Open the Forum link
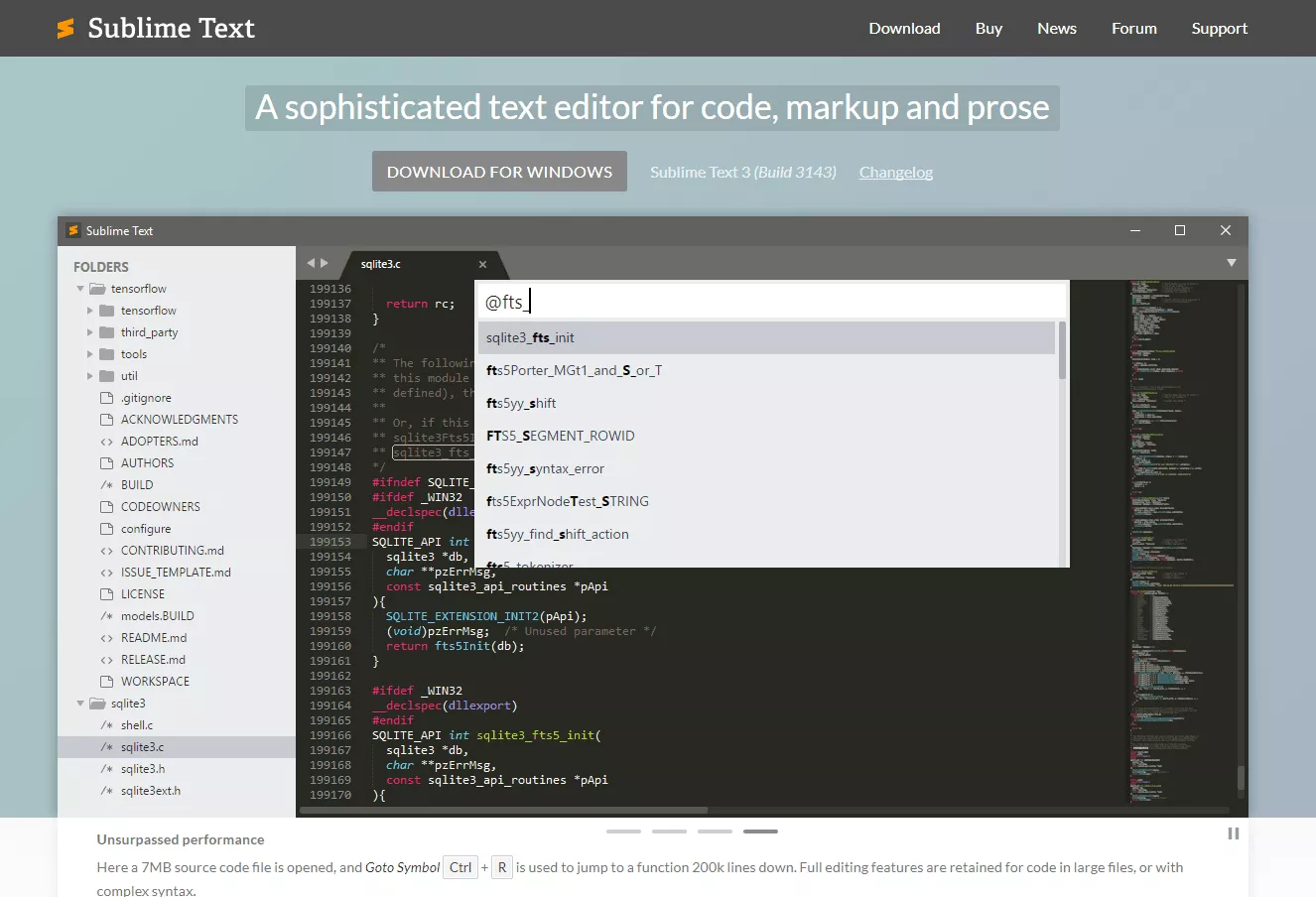 coord(1134,29)
